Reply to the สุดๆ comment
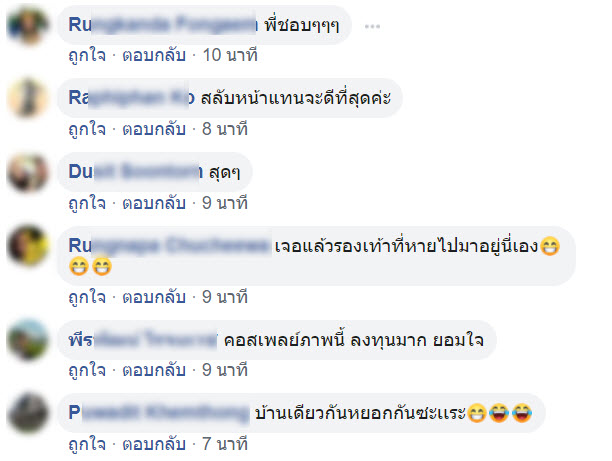The image size is (612, 461). [154, 203]
